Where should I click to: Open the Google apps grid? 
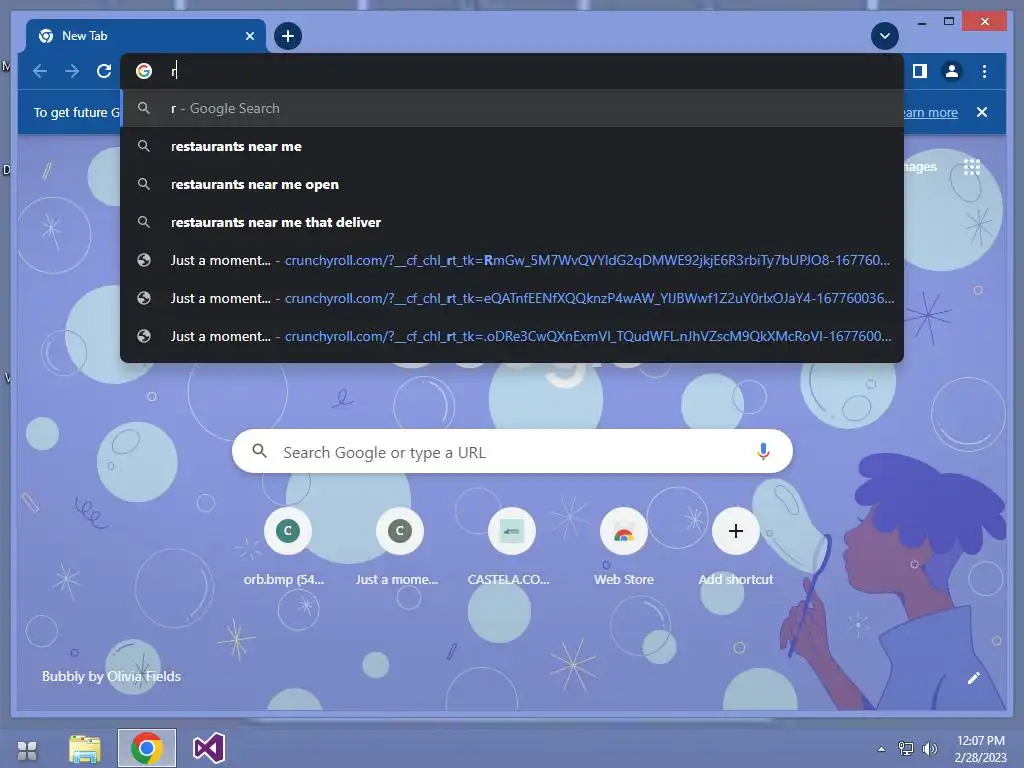[972, 167]
